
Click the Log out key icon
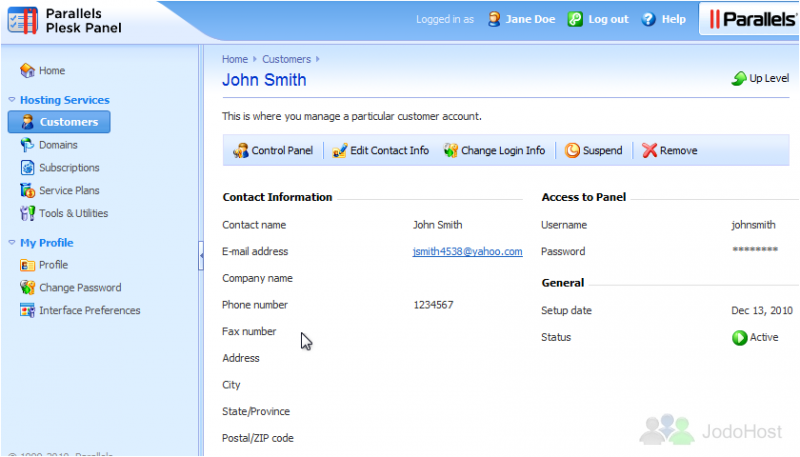575,19
